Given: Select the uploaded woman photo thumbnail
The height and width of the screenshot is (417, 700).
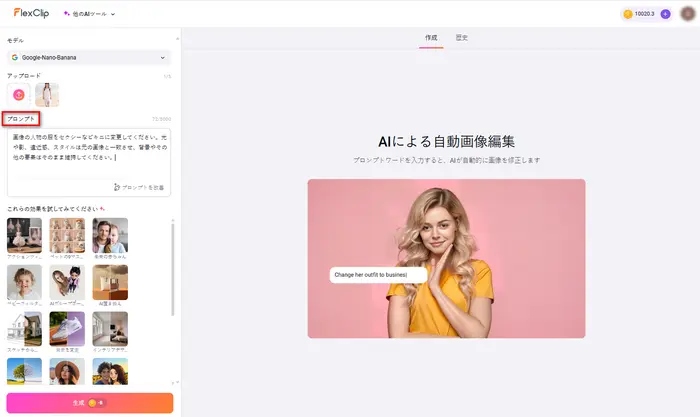Looking at the screenshot, I should tap(47, 95).
